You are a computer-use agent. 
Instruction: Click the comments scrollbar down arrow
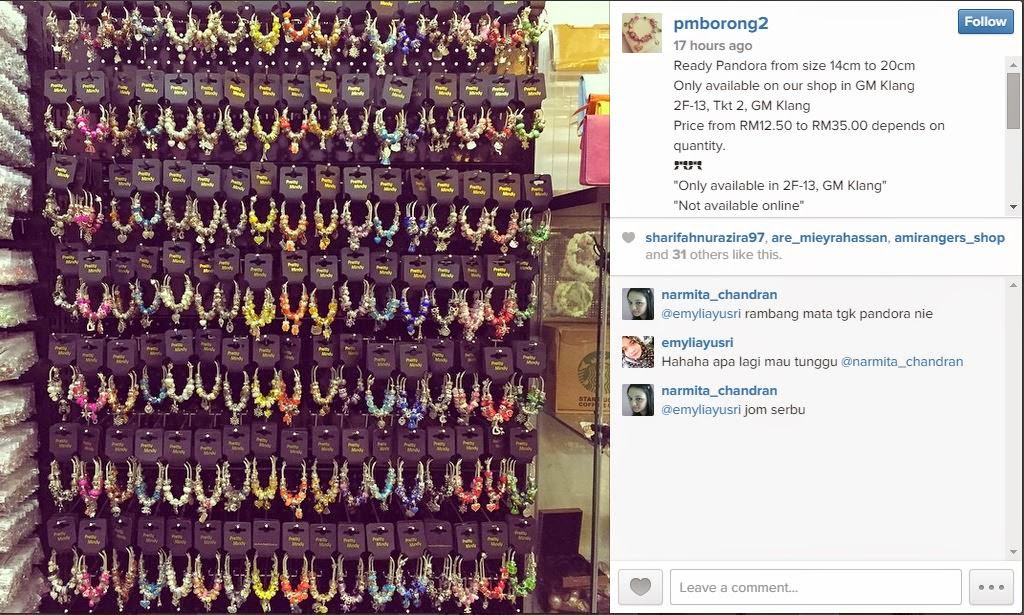point(1013,552)
